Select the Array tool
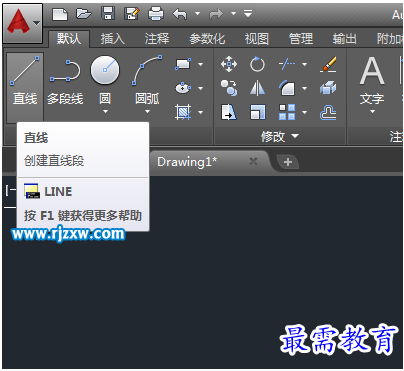The image size is (404, 371). coord(287,112)
